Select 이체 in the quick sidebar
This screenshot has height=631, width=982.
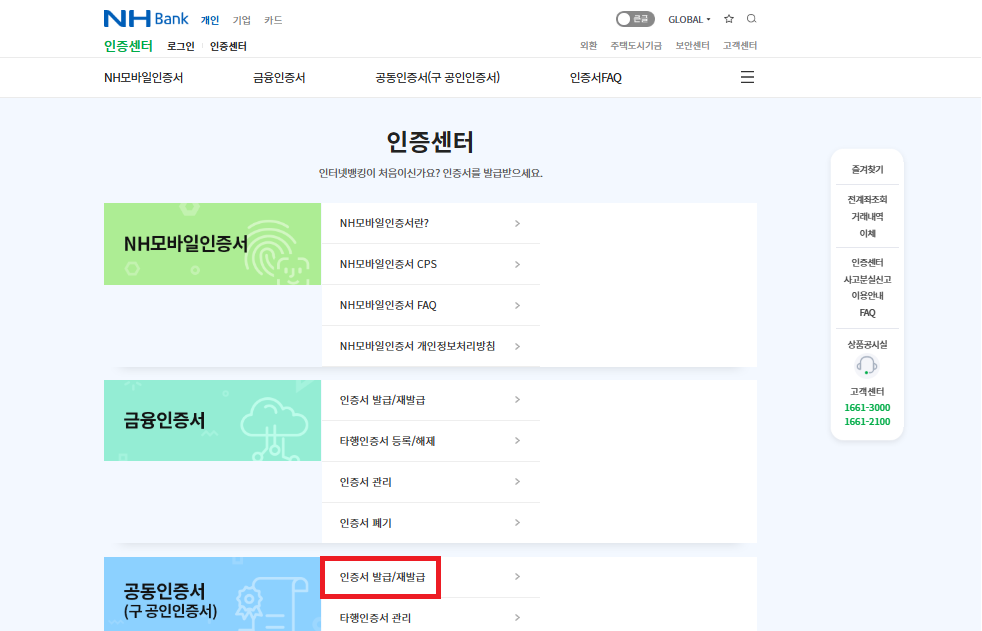tap(866, 233)
